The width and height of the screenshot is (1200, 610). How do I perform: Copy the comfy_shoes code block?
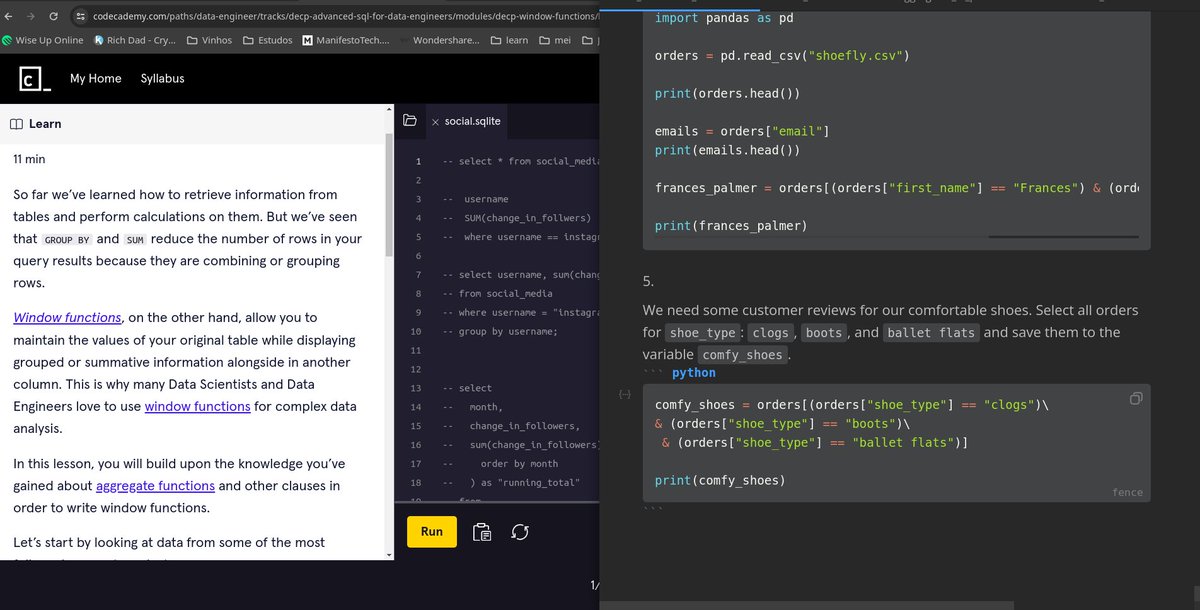coord(1136,398)
